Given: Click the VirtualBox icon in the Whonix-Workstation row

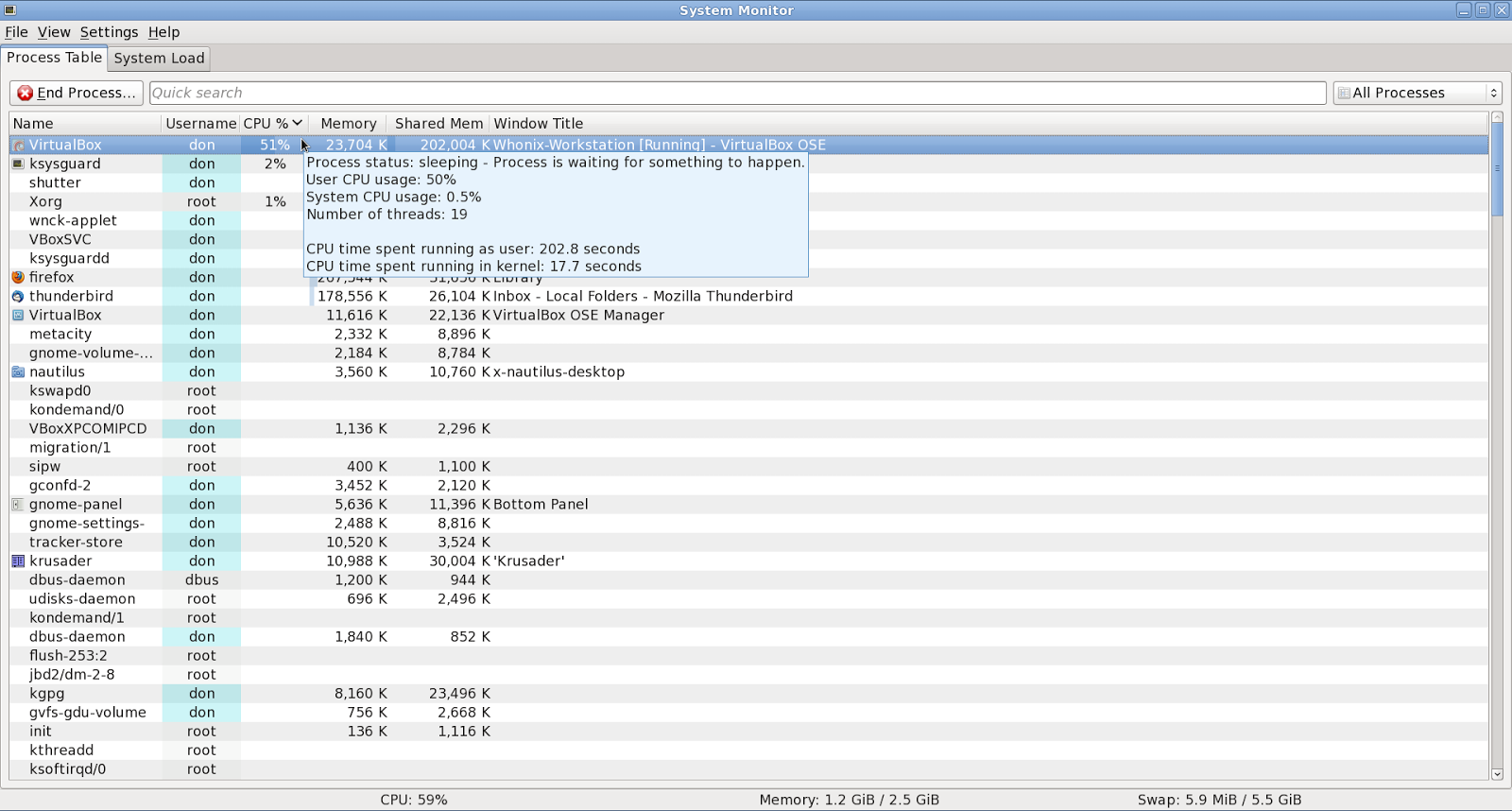Looking at the screenshot, I should [x=18, y=145].
